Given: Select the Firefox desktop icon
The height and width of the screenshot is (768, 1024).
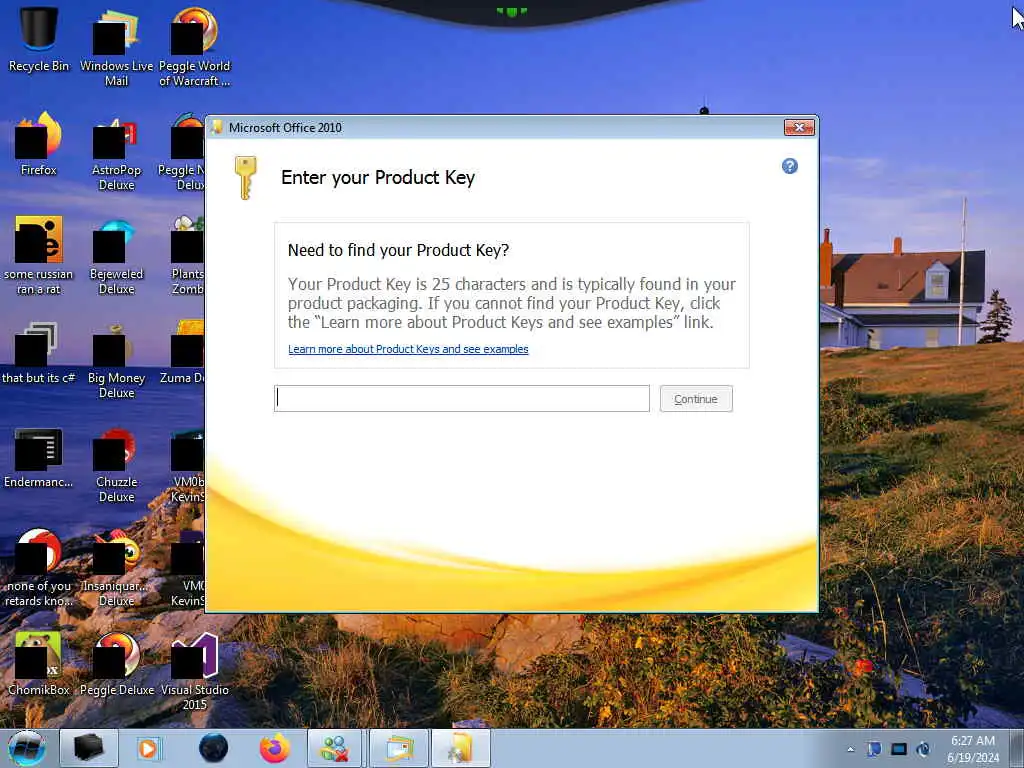Looking at the screenshot, I should coord(39,144).
